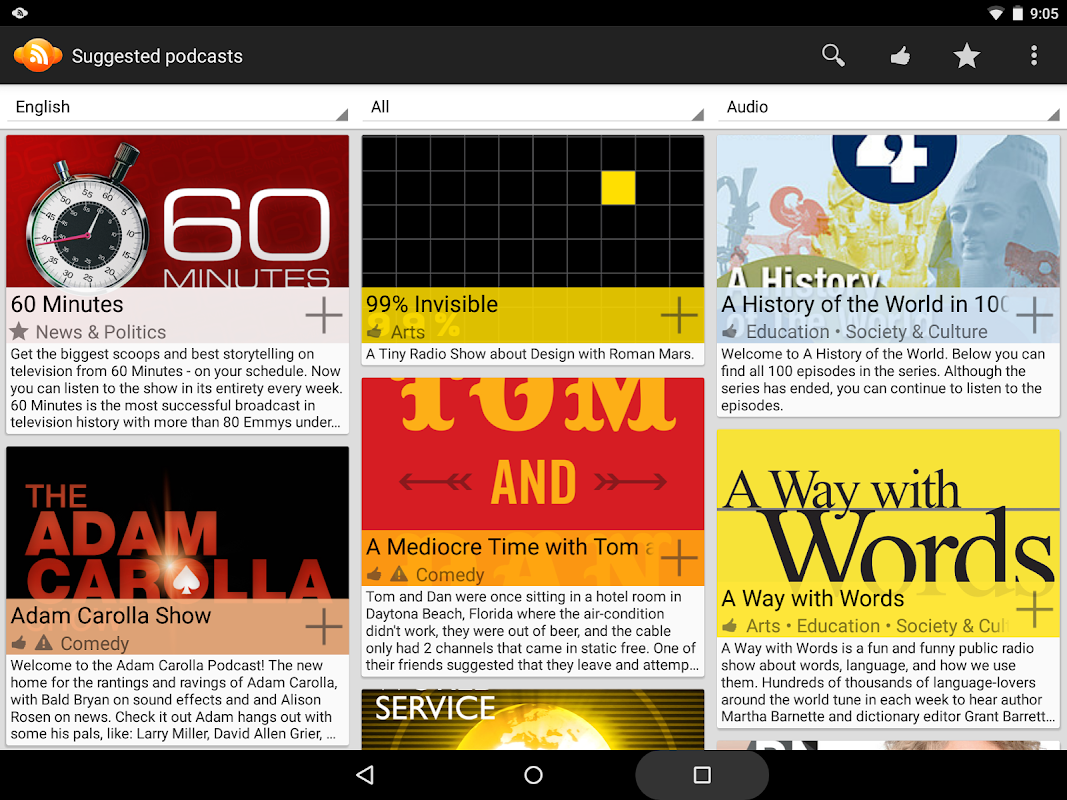This screenshot has width=1067, height=800.
Task: Select A Way with Words title text
Action: (812, 599)
